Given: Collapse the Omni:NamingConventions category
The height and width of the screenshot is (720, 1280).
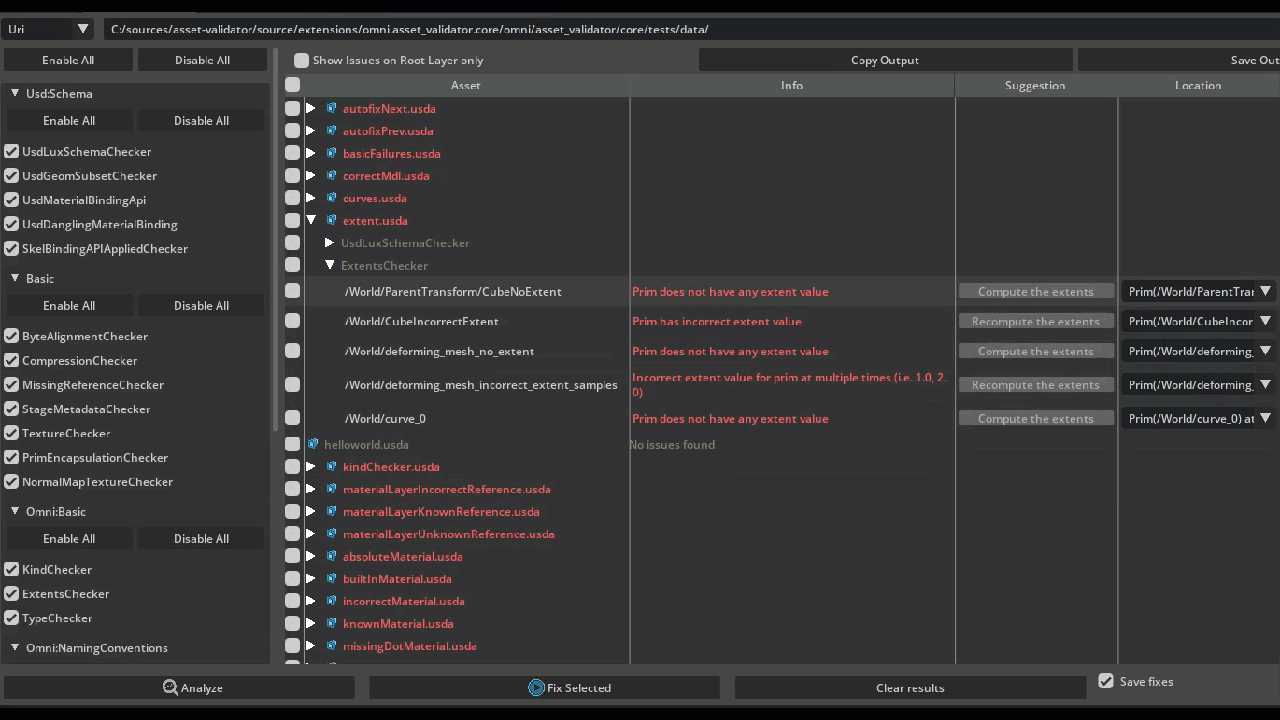Looking at the screenshot, I should pyautogui.click(x=15, y=648).
